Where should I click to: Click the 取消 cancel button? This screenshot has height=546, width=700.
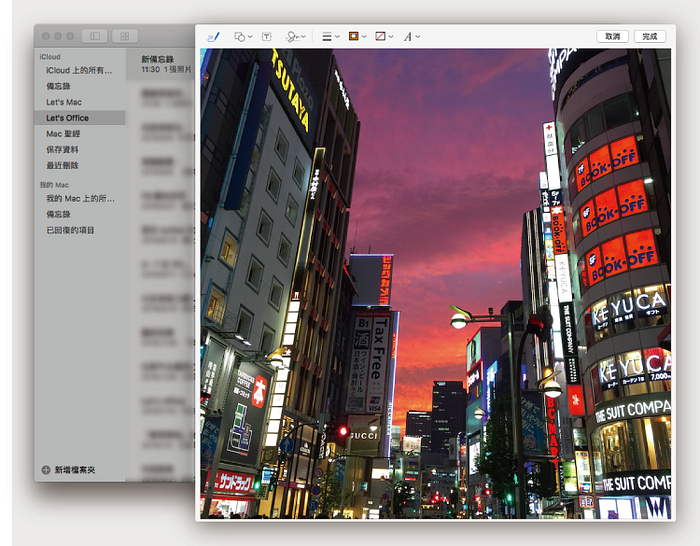point(612,36)
